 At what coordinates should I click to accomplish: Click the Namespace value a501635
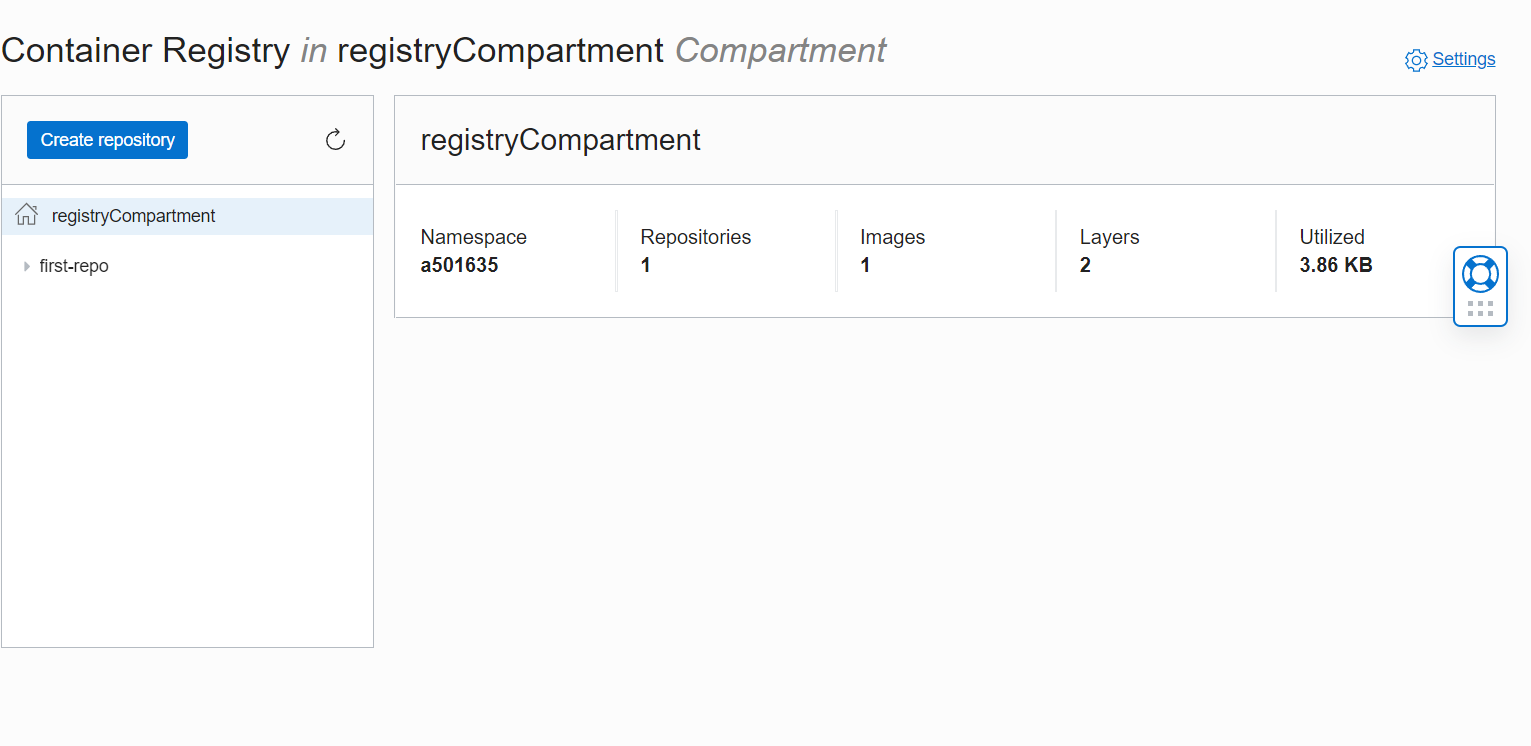click(x=460, y=265)
